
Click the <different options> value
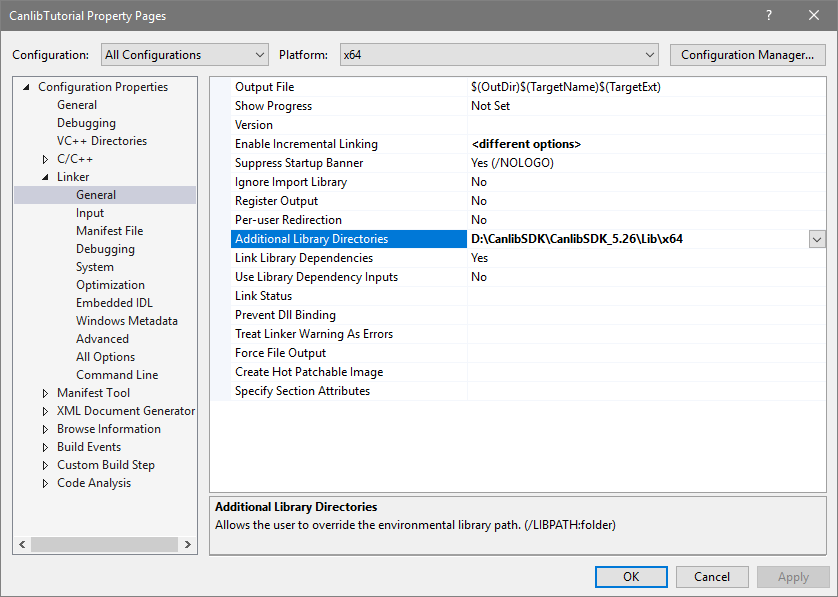coord(526,144)
